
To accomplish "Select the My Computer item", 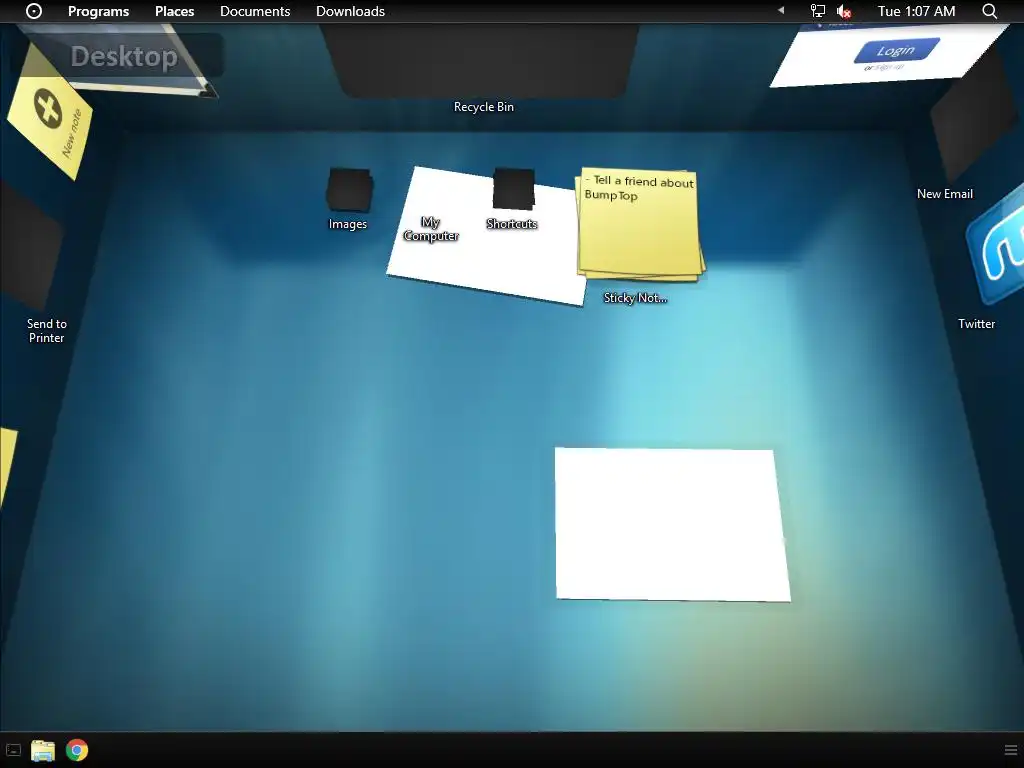I will click(430, 229).
